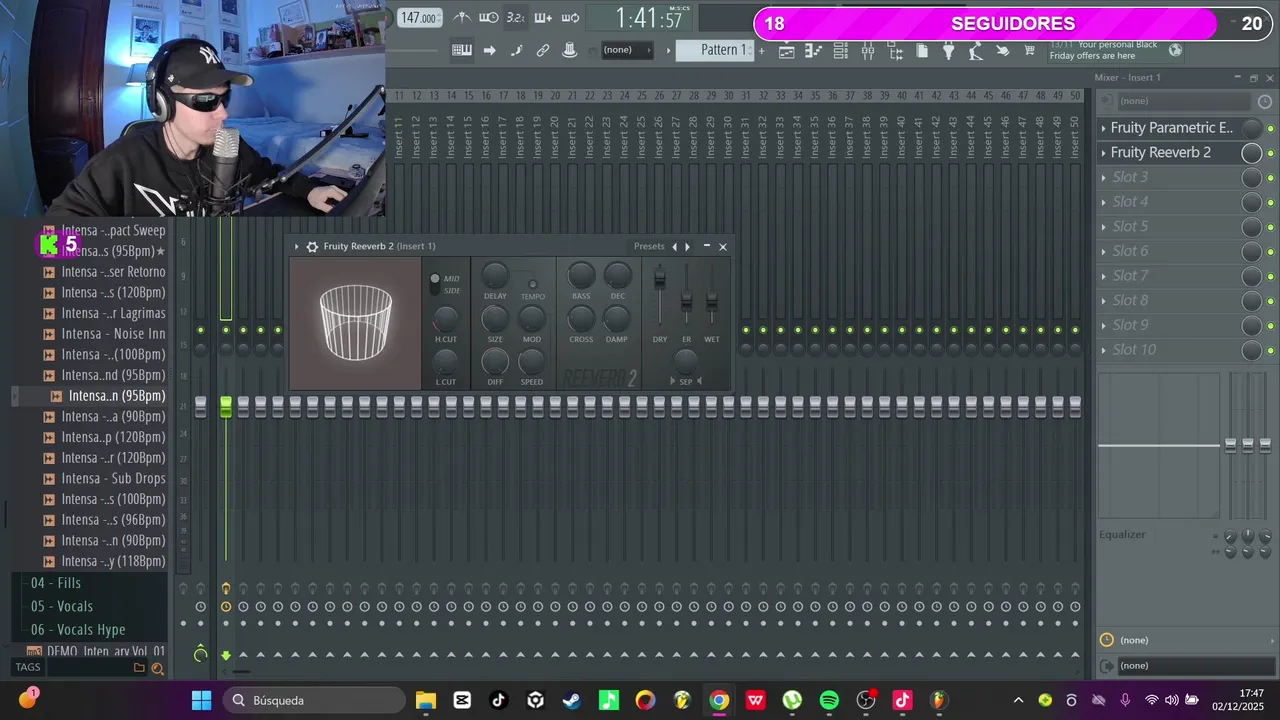Click the Black Friday offers news text

click(x=1104, y=50)
